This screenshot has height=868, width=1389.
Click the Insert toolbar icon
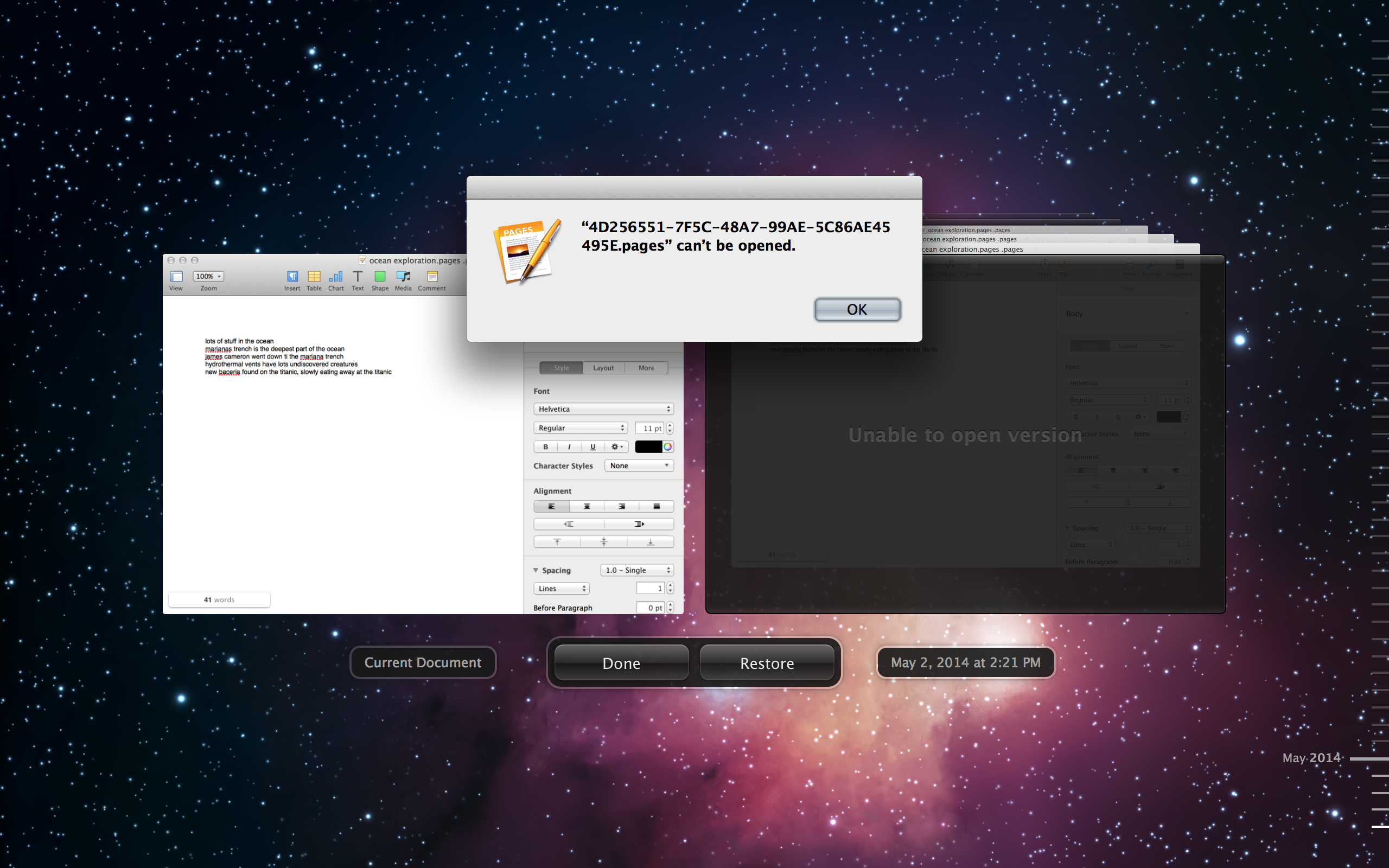pos(292,277)
